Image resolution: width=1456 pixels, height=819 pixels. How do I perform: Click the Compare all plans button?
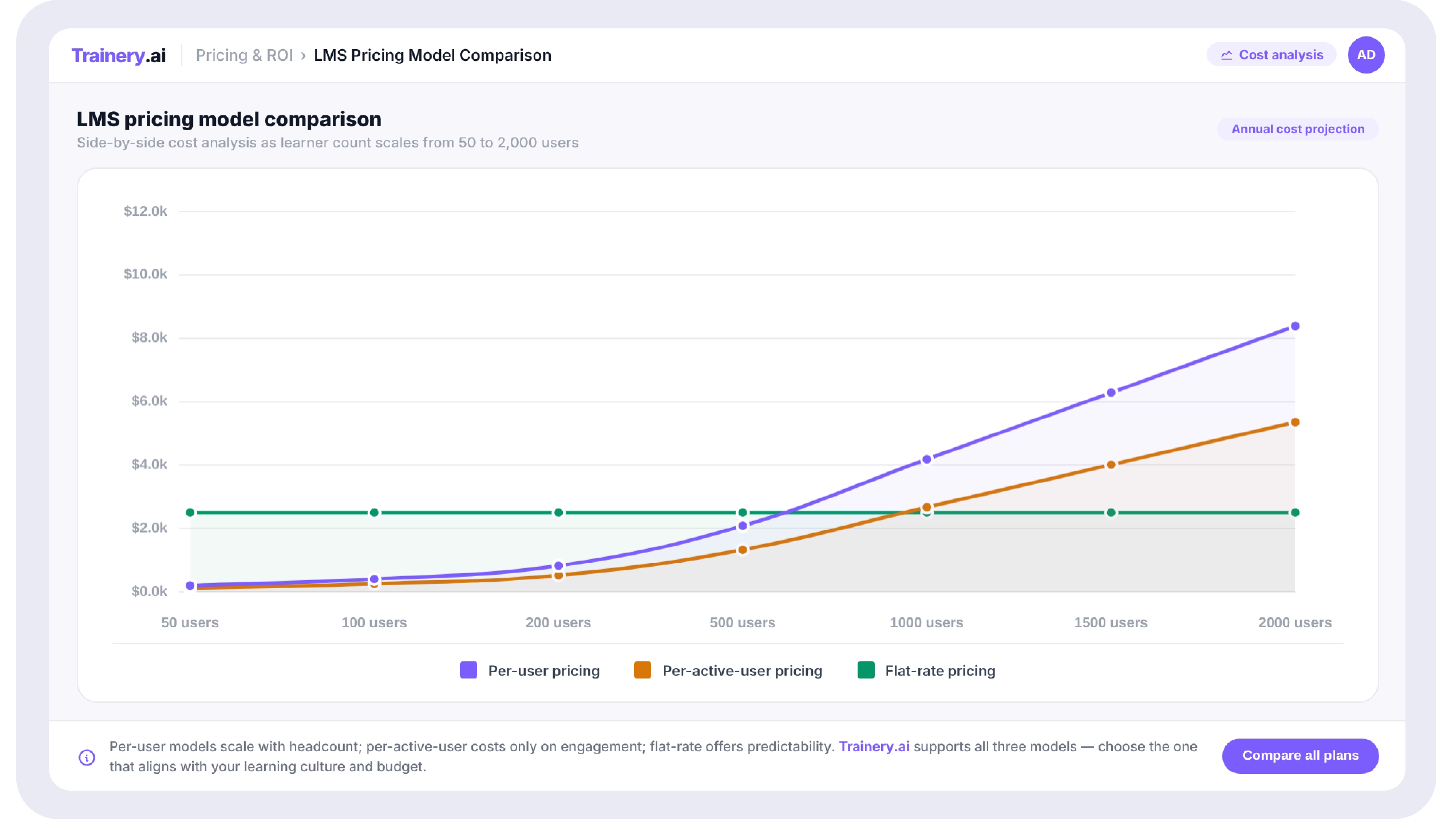[1301, 756]
